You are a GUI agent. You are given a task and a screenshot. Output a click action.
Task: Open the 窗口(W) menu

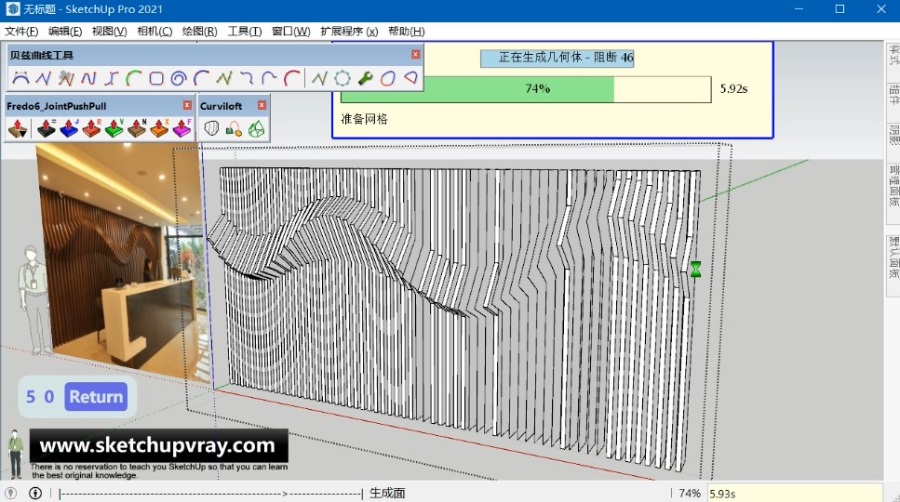pyautogui.click(x=291, y=32)
